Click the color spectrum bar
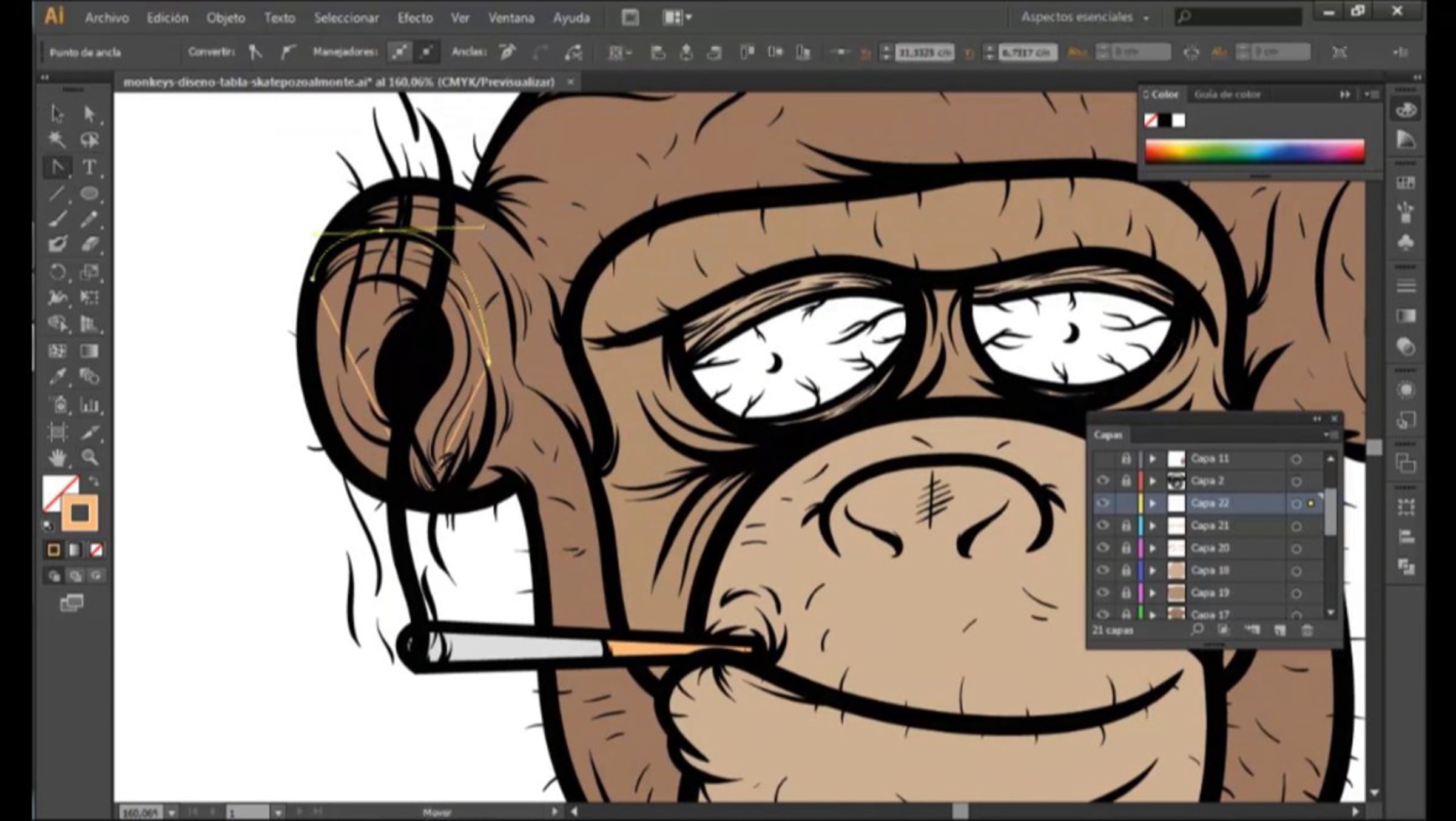1456x821 pixels. pyautogui.click(x=1255, y=151)
